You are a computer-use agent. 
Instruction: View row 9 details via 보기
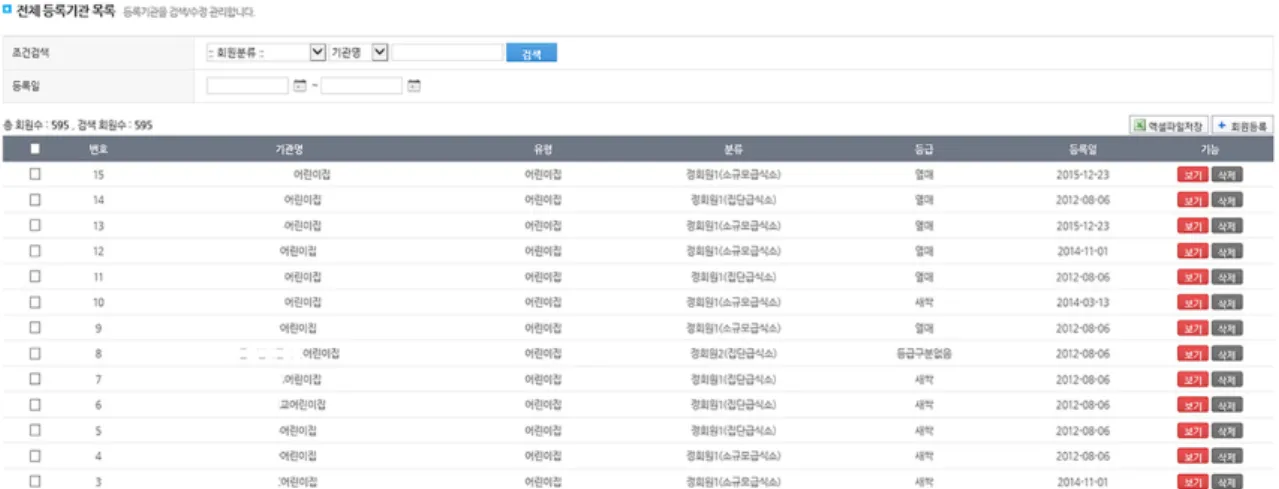point(1192,329)
